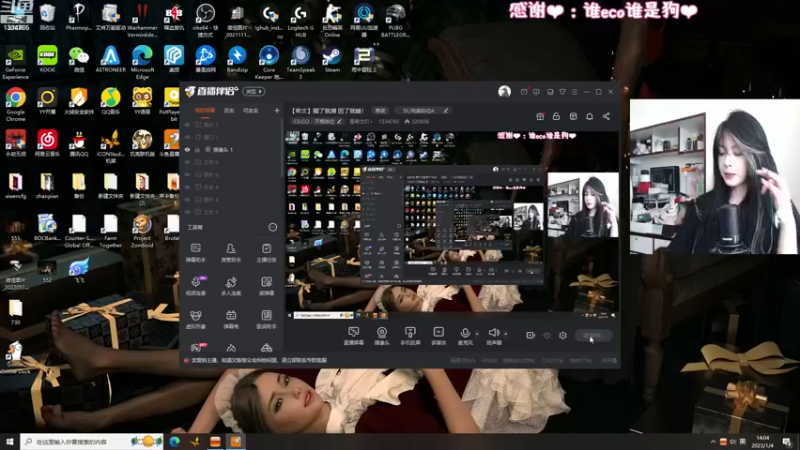Open Google Chrome desktop shortcut
The image size is (800, 450).
15,104
